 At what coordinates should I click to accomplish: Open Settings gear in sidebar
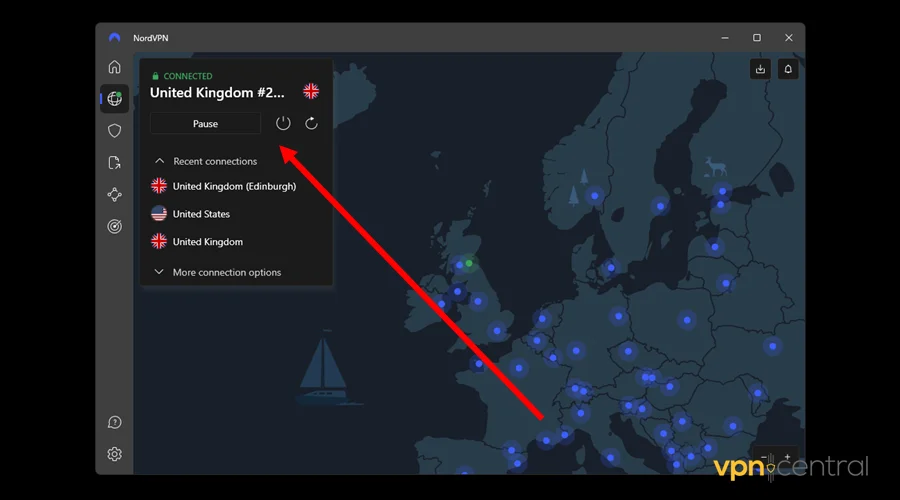point(114,454)
